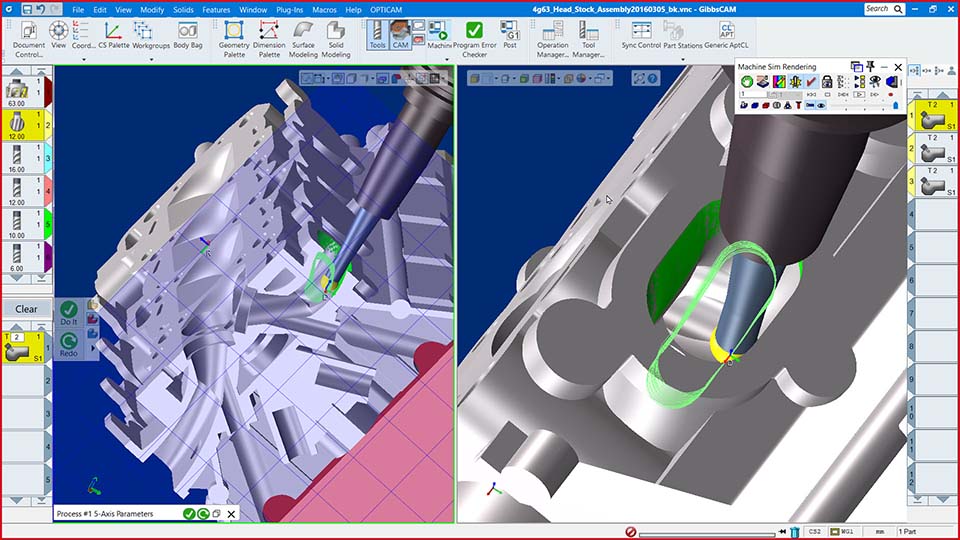Select the 12.00 tool tile in slot 2

pyautogui.click(x=19, y=123)
